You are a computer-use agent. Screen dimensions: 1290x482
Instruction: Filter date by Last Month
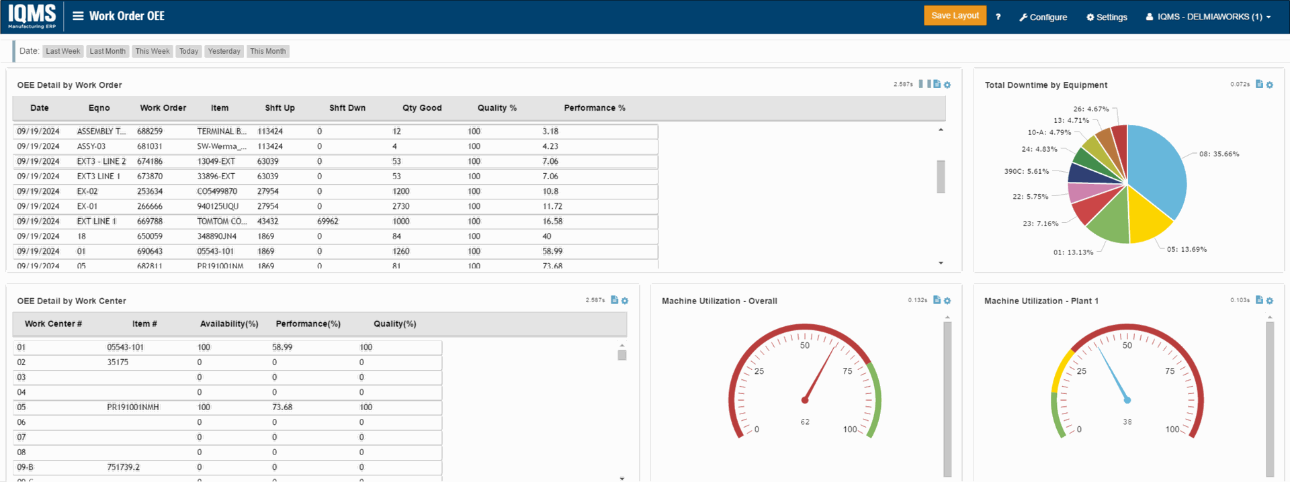tap(109, 51)
